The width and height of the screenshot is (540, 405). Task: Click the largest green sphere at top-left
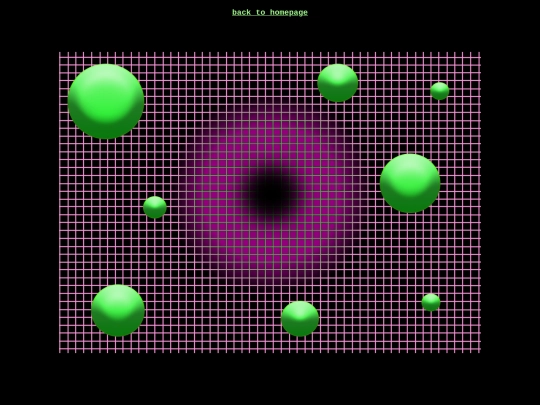(x=106, y=101)
